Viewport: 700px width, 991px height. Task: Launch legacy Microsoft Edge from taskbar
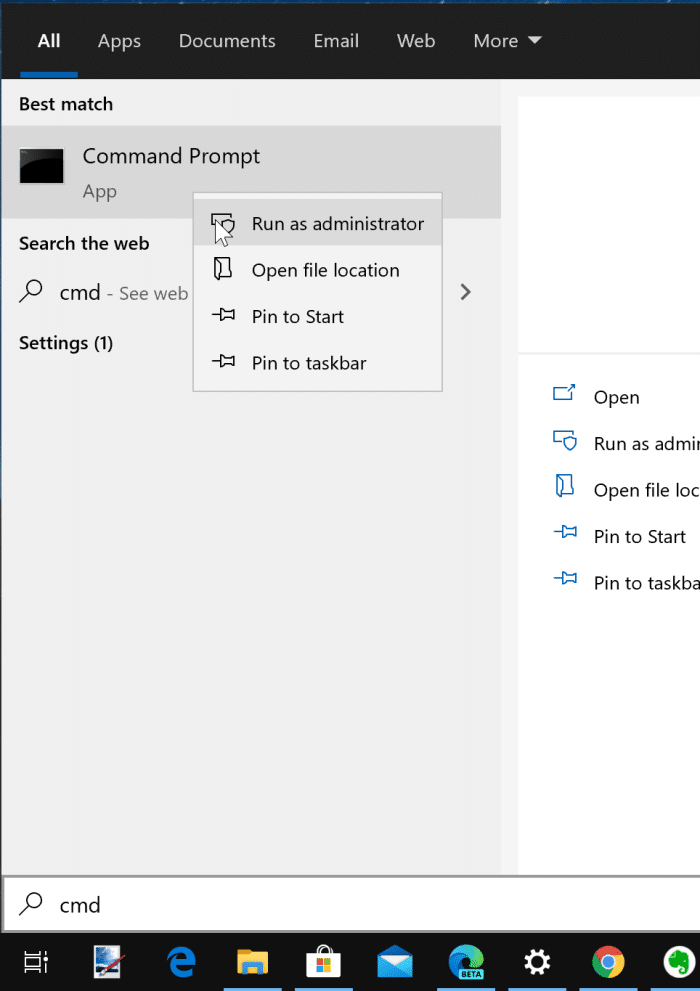[181, 962]
